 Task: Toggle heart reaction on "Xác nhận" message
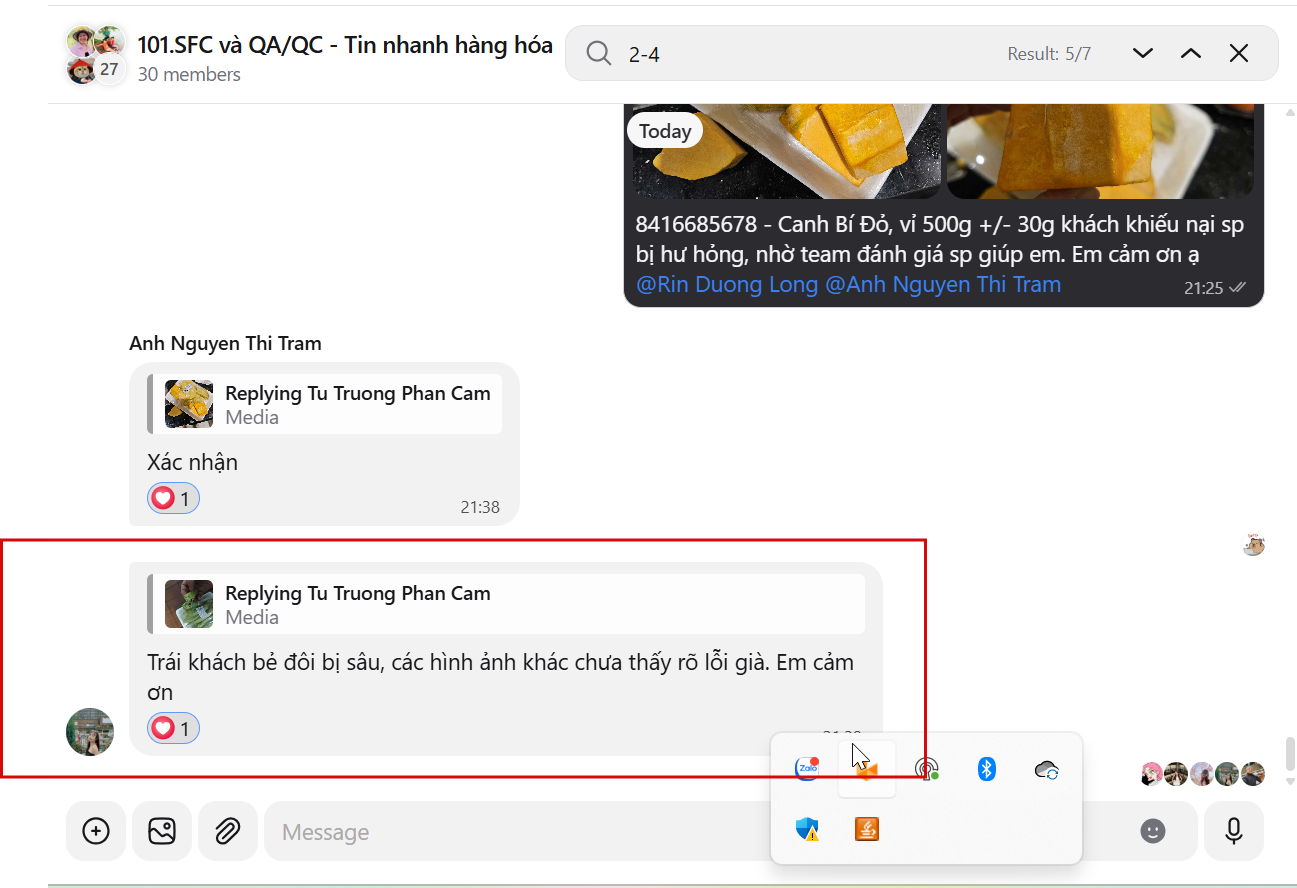(174, 498)
